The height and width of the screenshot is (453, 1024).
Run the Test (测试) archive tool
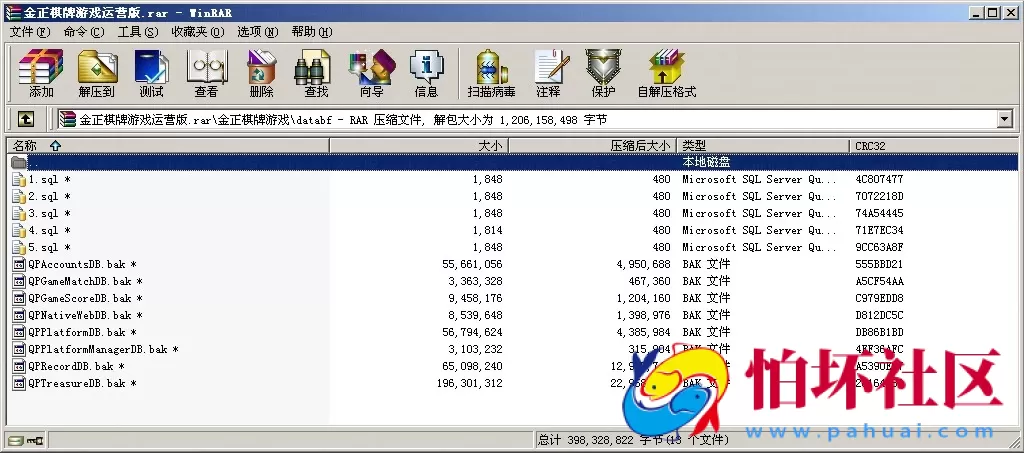tap(152, 73)
